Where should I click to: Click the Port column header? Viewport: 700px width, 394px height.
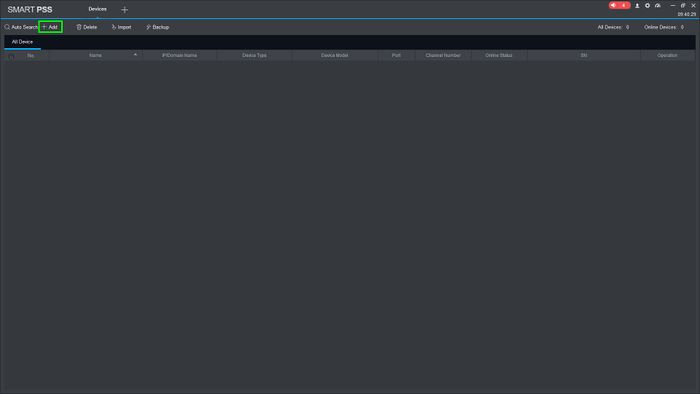click(396, 55)
